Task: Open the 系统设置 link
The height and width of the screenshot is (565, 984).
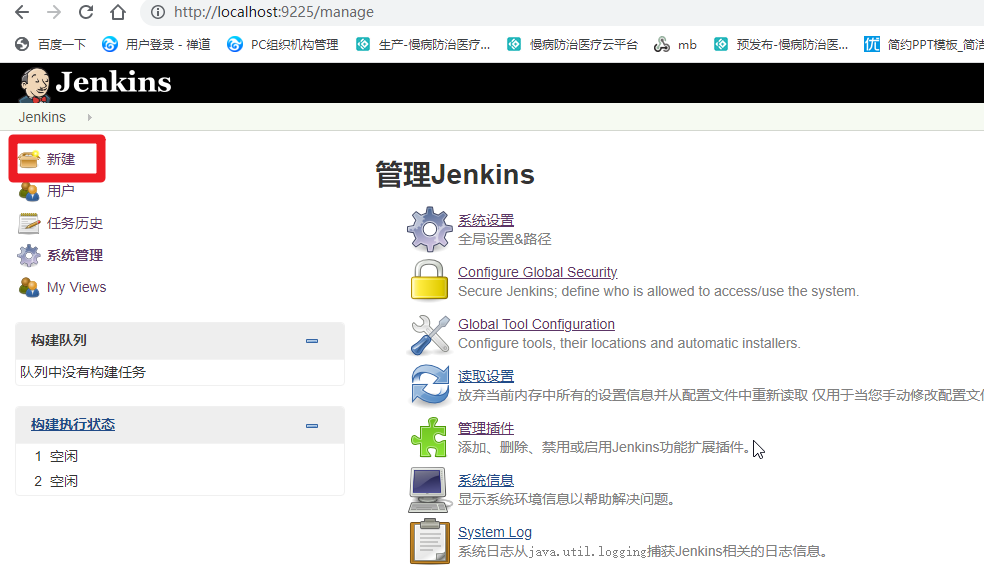Action: (486, 220)
